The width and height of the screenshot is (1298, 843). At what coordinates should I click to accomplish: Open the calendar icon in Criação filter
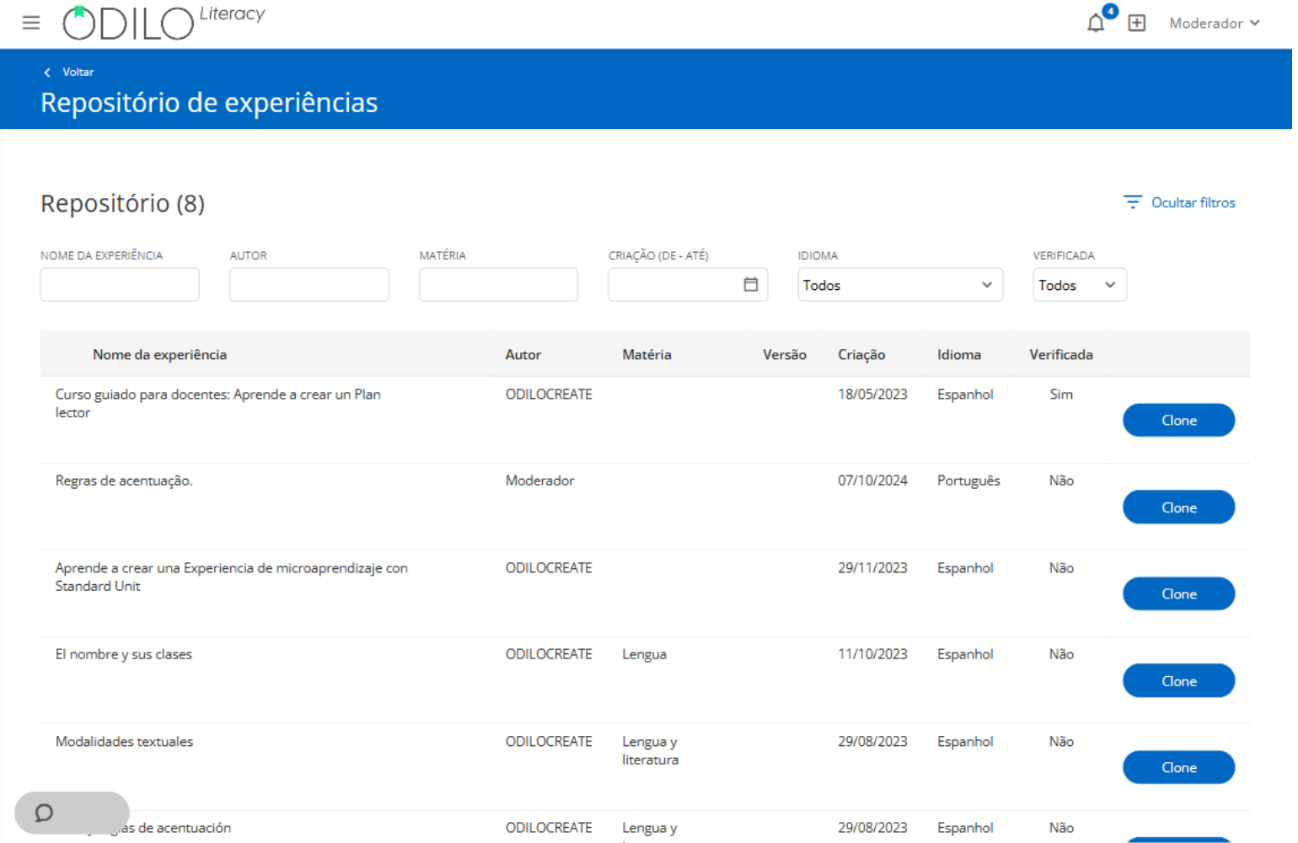tap(751, 284)
